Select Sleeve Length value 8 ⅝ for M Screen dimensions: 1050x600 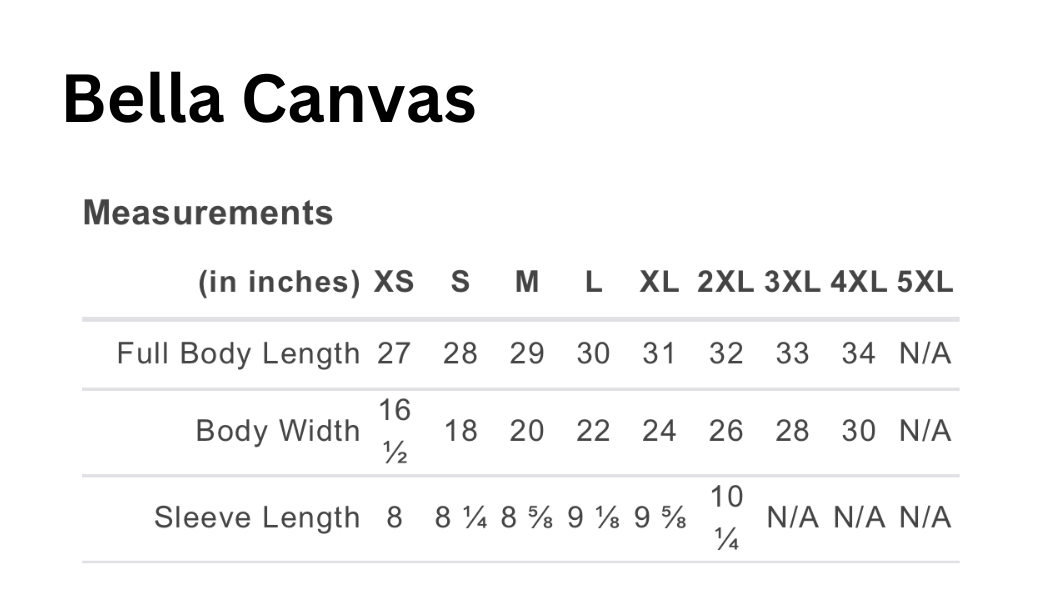coord(527,517)
